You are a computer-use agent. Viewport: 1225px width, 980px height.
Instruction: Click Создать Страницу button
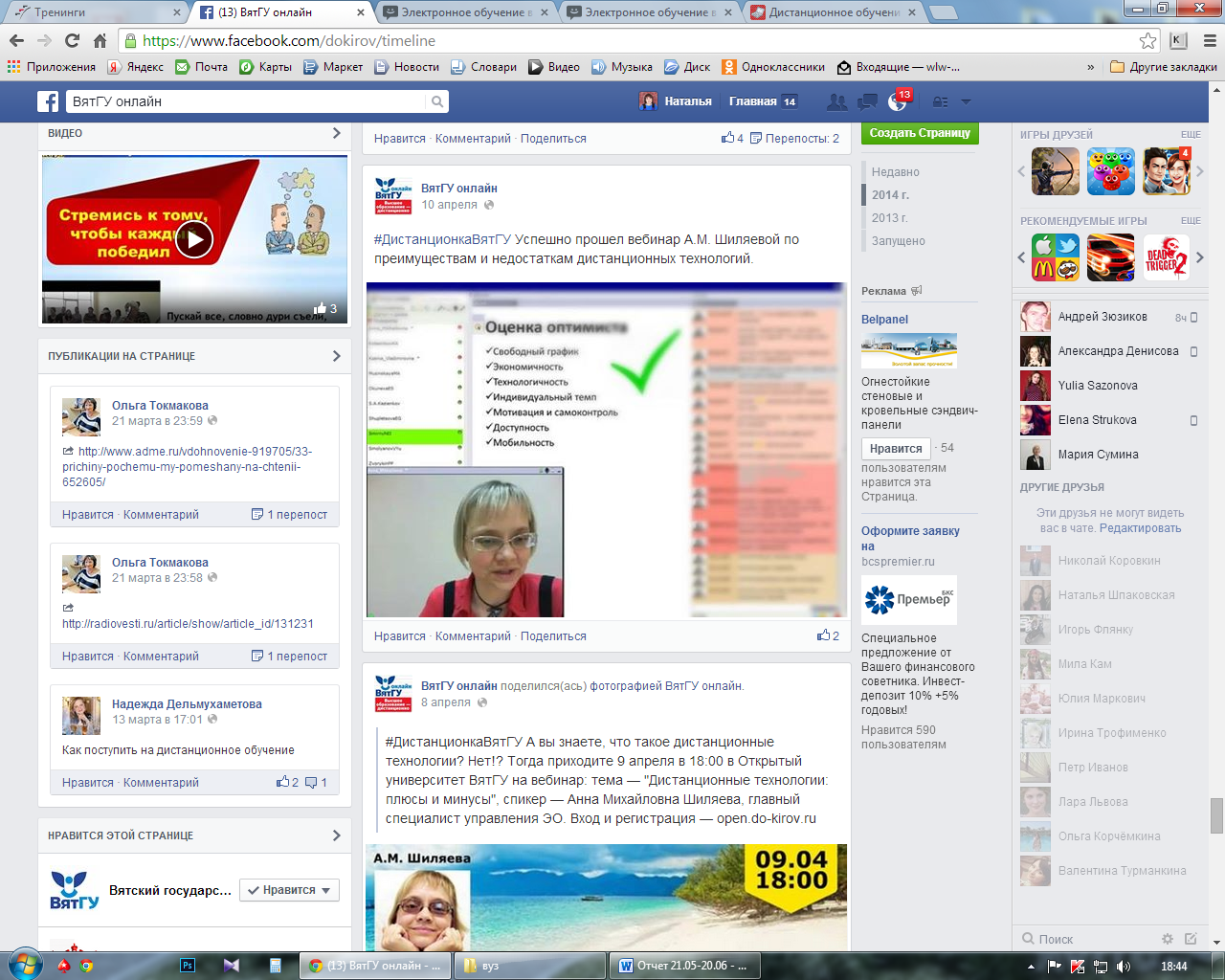pyautogui.click(x=920, y=133)
